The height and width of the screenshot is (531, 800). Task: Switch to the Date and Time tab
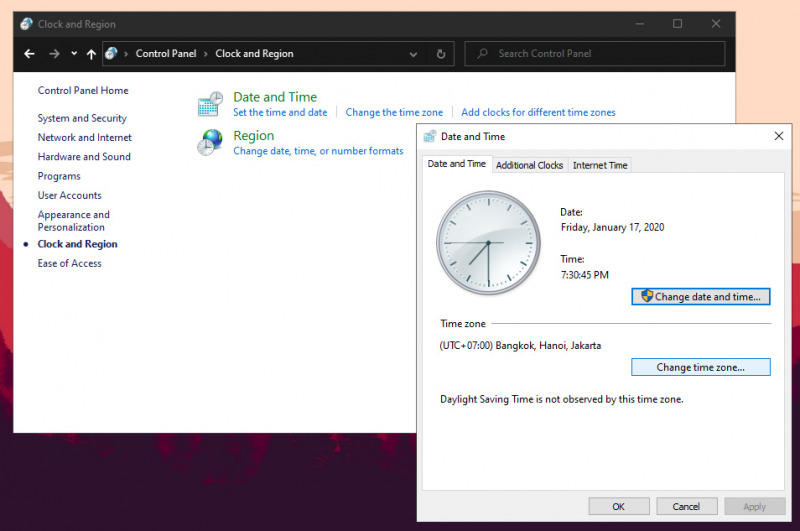pyautogui.click(x=457, y=164)
